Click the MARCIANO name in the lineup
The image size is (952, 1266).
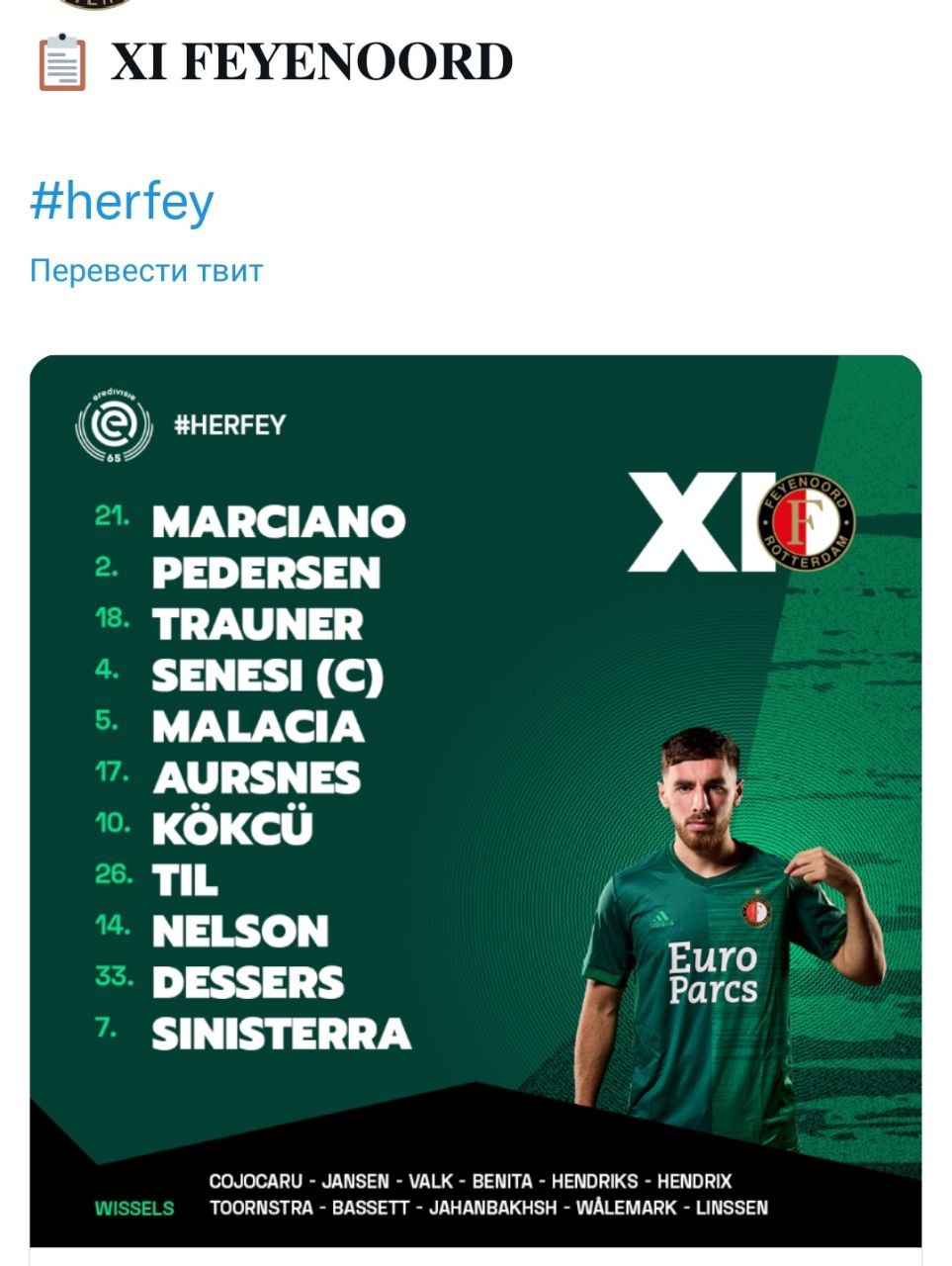(x=279, y=521)
